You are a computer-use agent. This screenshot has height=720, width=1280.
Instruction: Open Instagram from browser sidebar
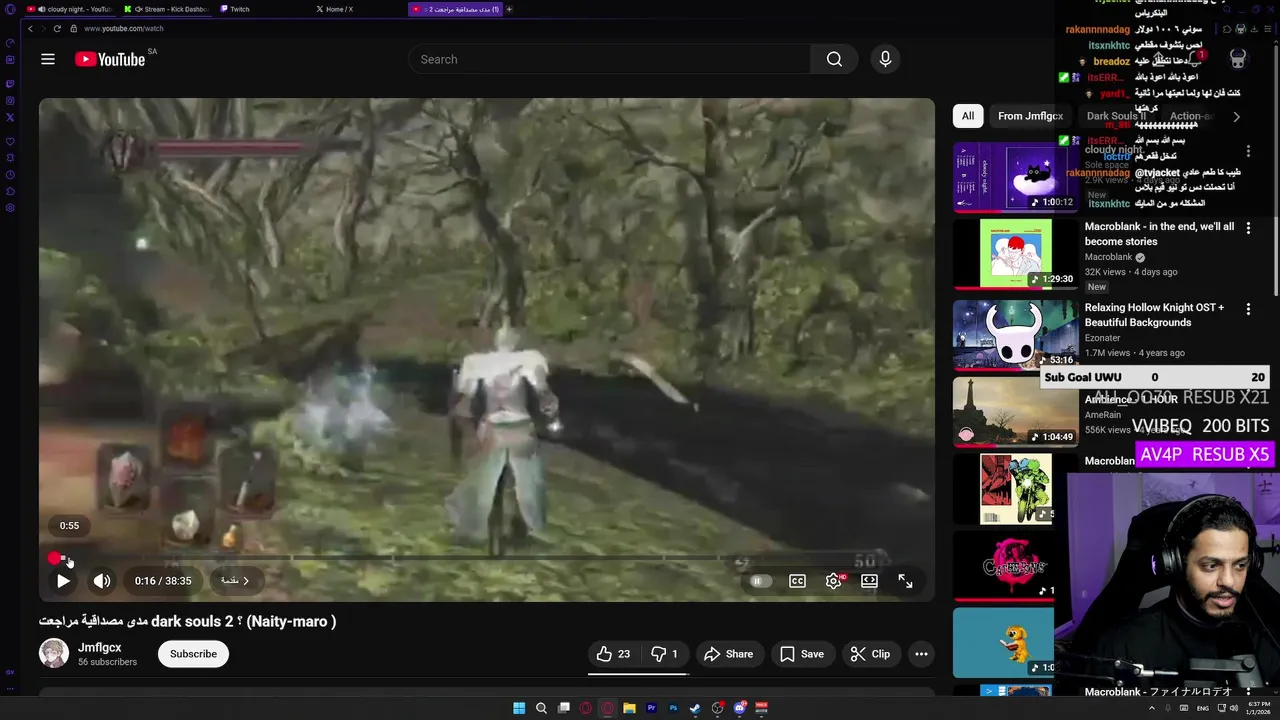(10, 100)
